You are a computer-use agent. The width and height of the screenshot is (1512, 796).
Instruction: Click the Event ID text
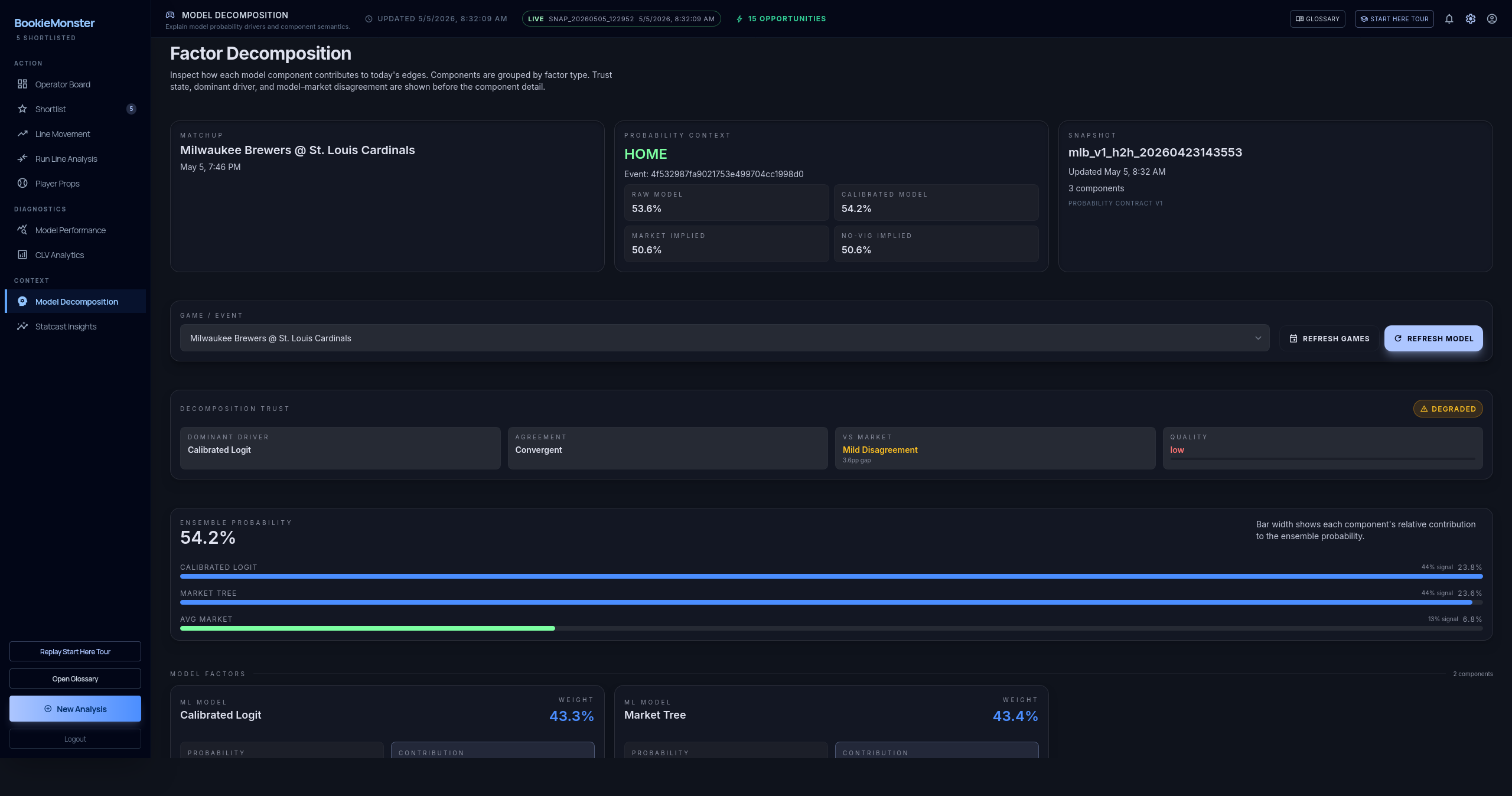(x=713, y=174)
